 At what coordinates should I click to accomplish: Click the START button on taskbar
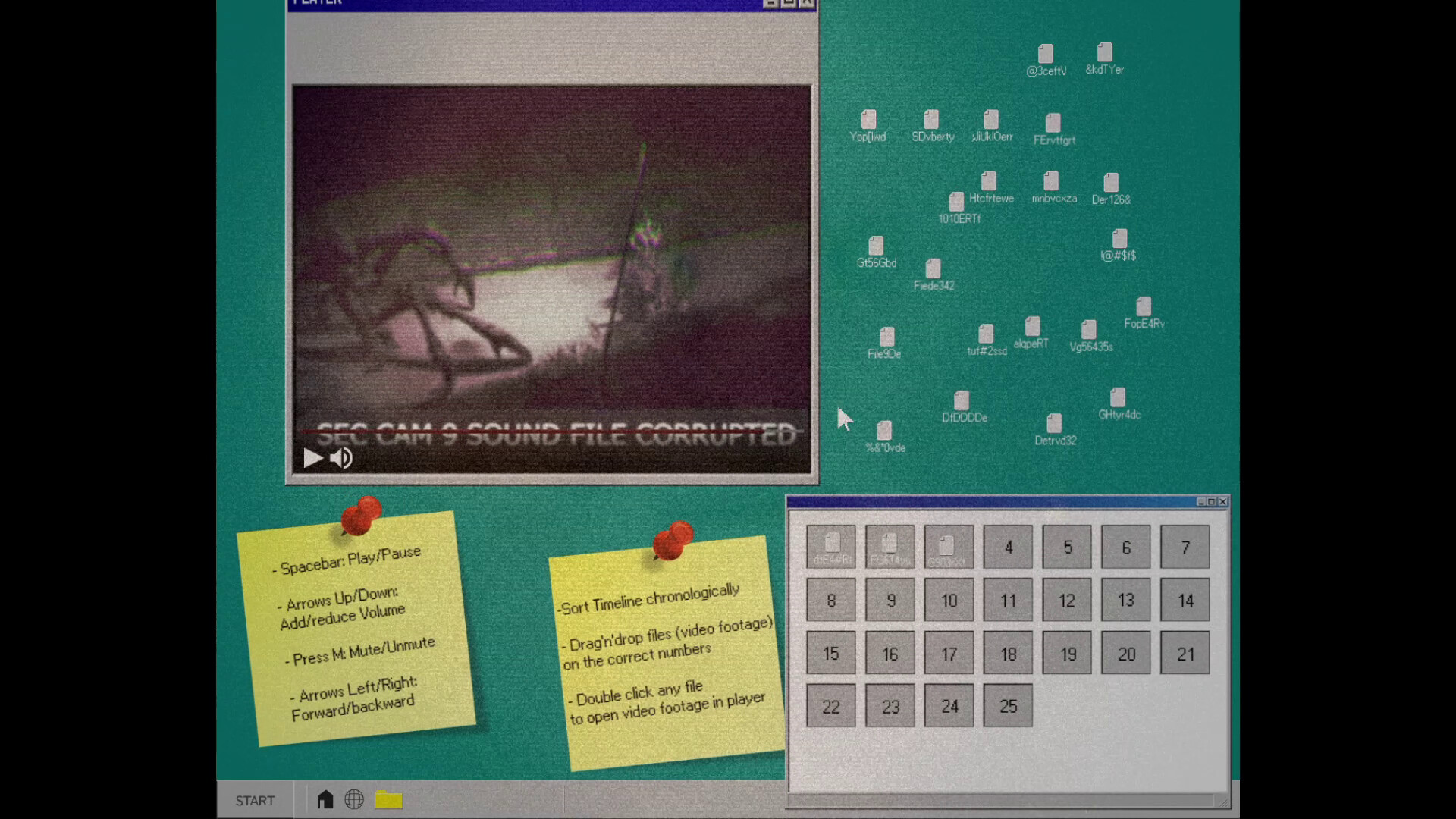255,801
